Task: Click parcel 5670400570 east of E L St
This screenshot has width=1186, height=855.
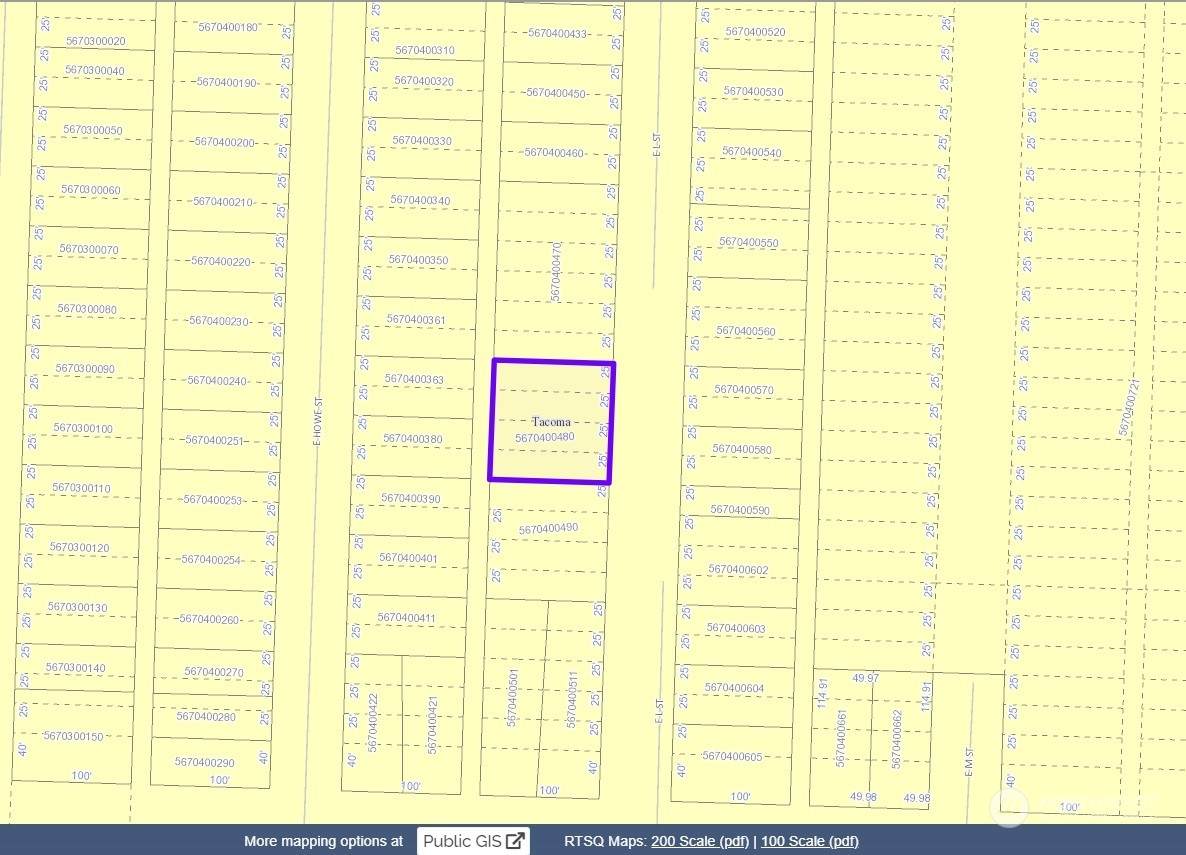Action: pyautogui.click(x=743, y=390)
